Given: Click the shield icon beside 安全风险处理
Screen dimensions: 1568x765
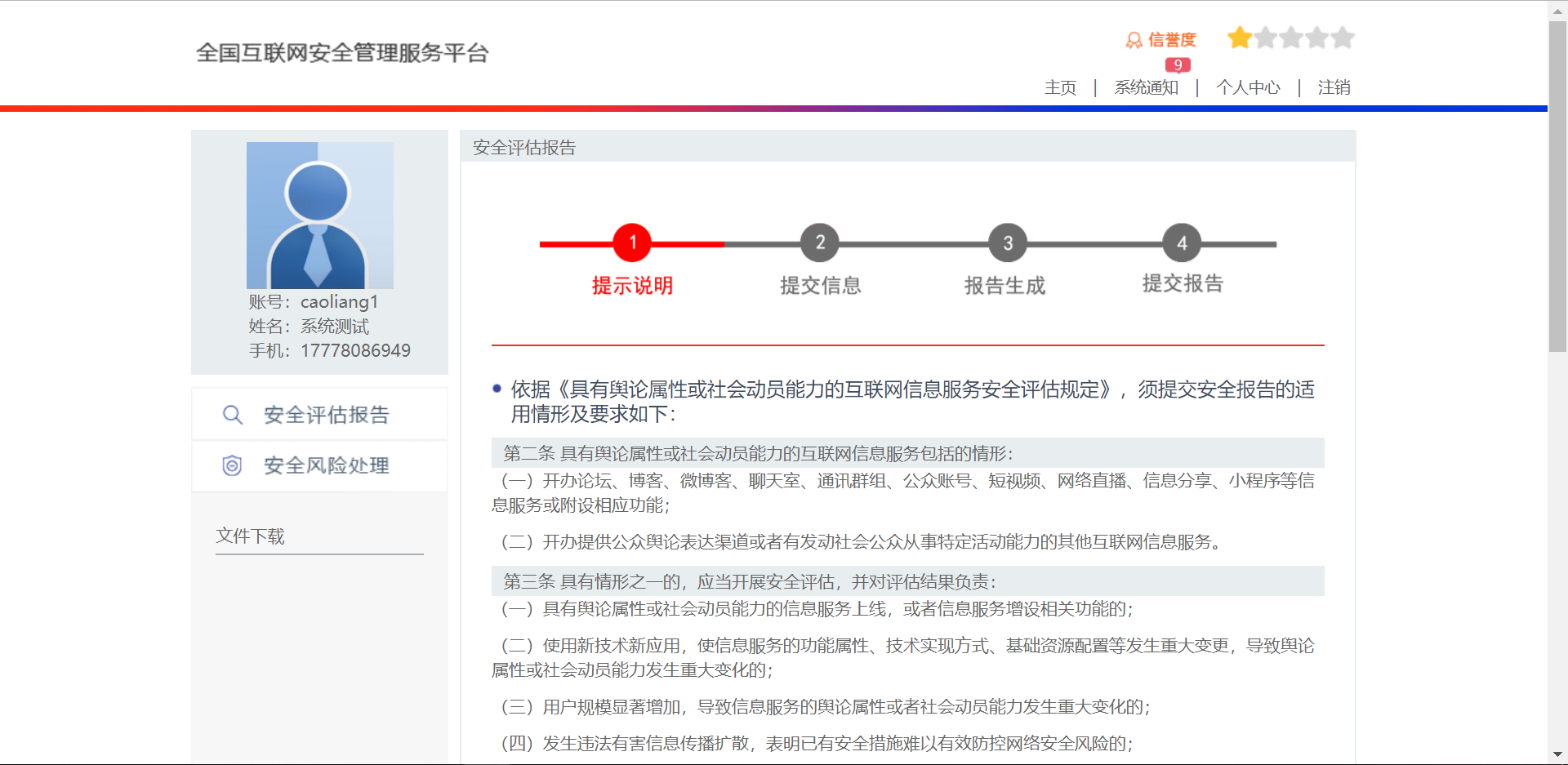Looking at the screenshot, I should click(233, 465).
